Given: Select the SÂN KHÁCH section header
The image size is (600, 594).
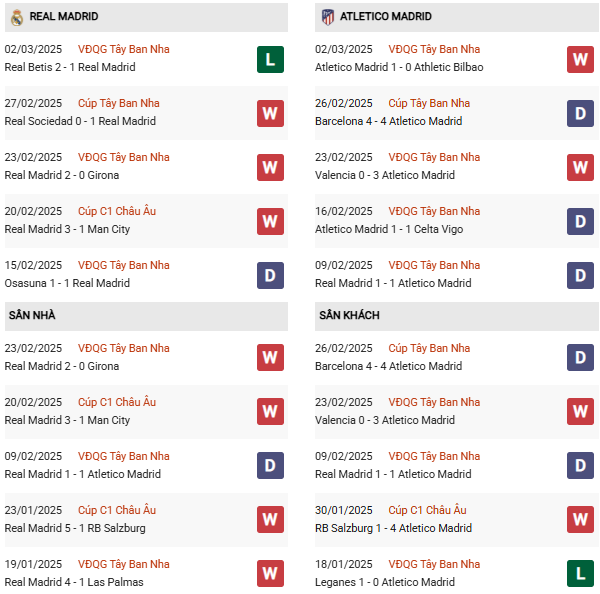Looking at the screenshot, I should (349, 316).
